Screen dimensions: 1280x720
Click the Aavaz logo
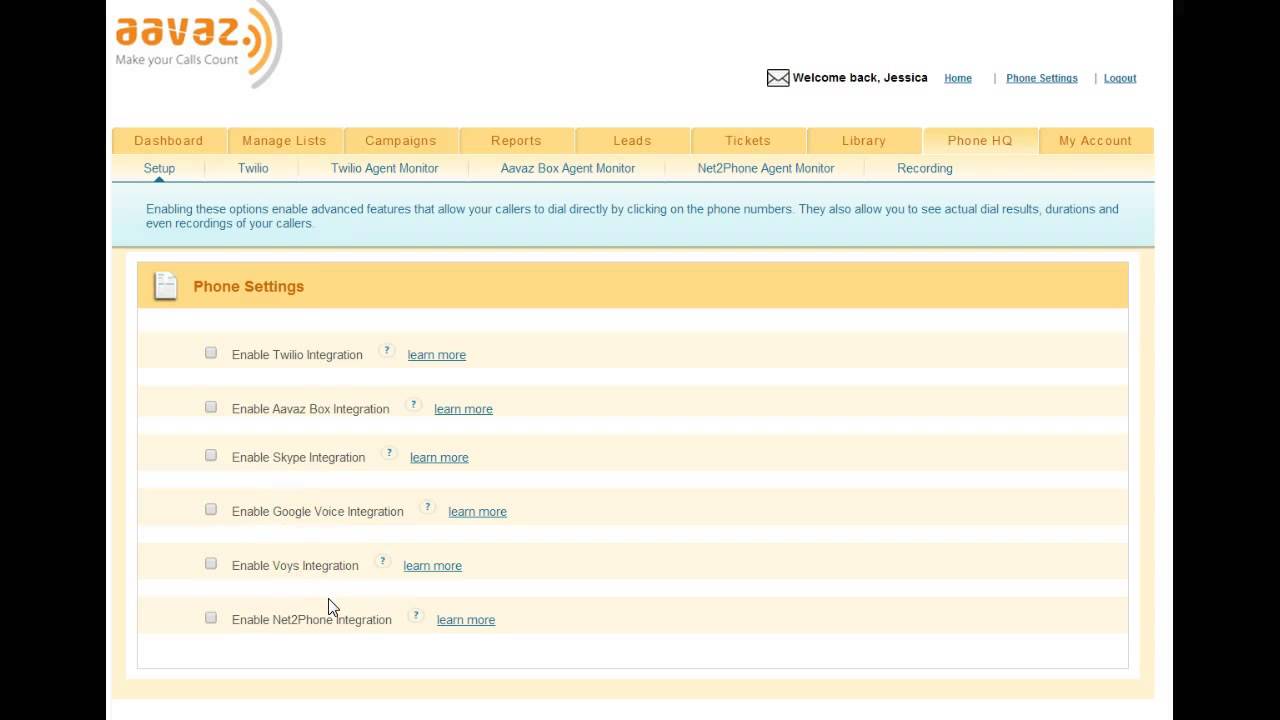coord(199,43)
